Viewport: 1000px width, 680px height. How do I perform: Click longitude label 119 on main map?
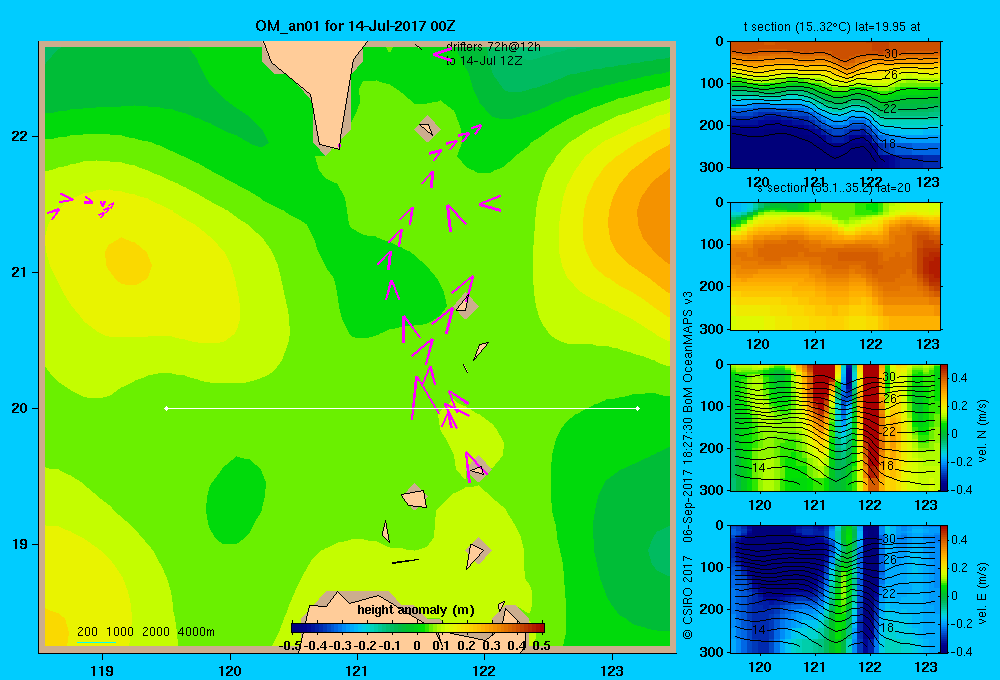click(x=102, y=670)
